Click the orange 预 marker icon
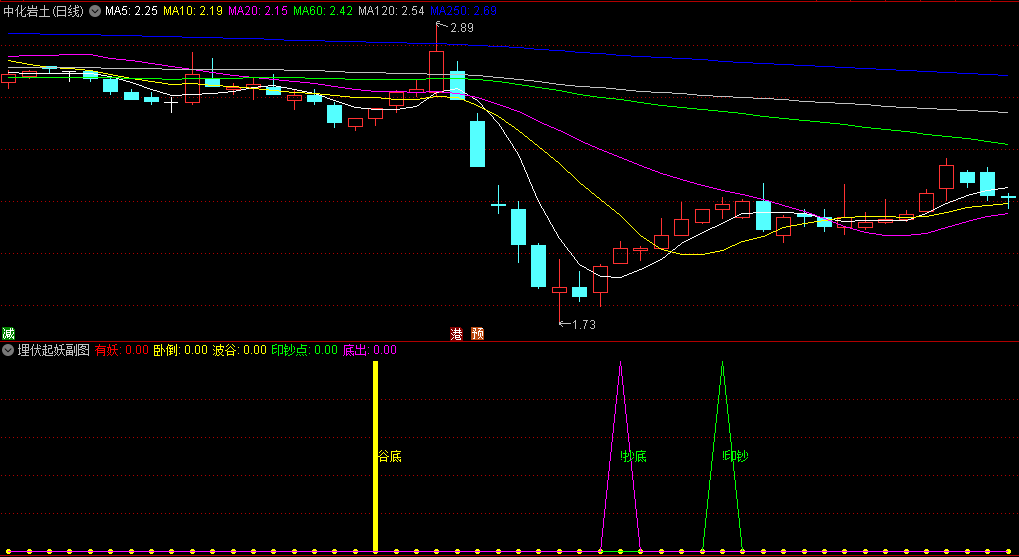 (x=478, y=334)
